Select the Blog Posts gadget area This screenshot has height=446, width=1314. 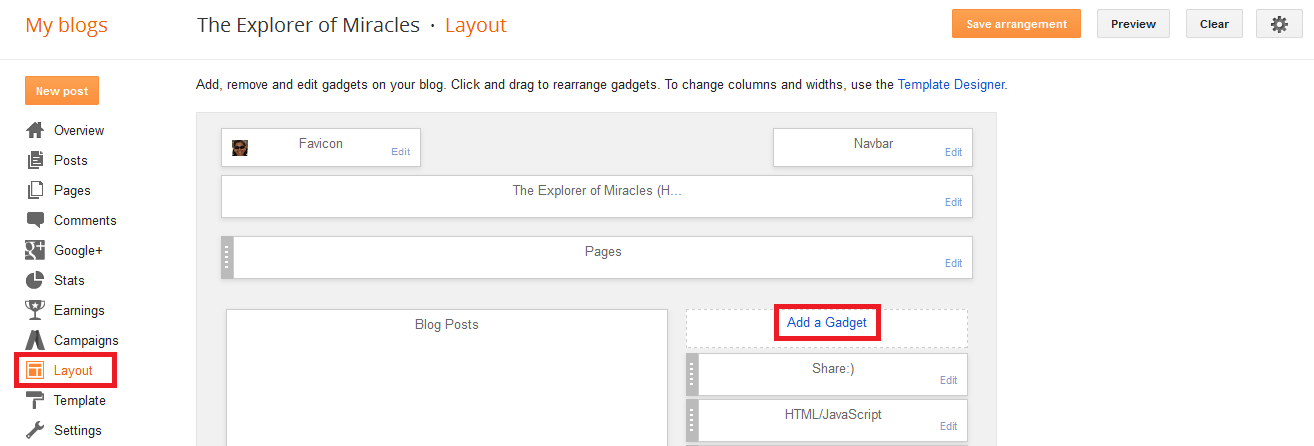(447, 377)
